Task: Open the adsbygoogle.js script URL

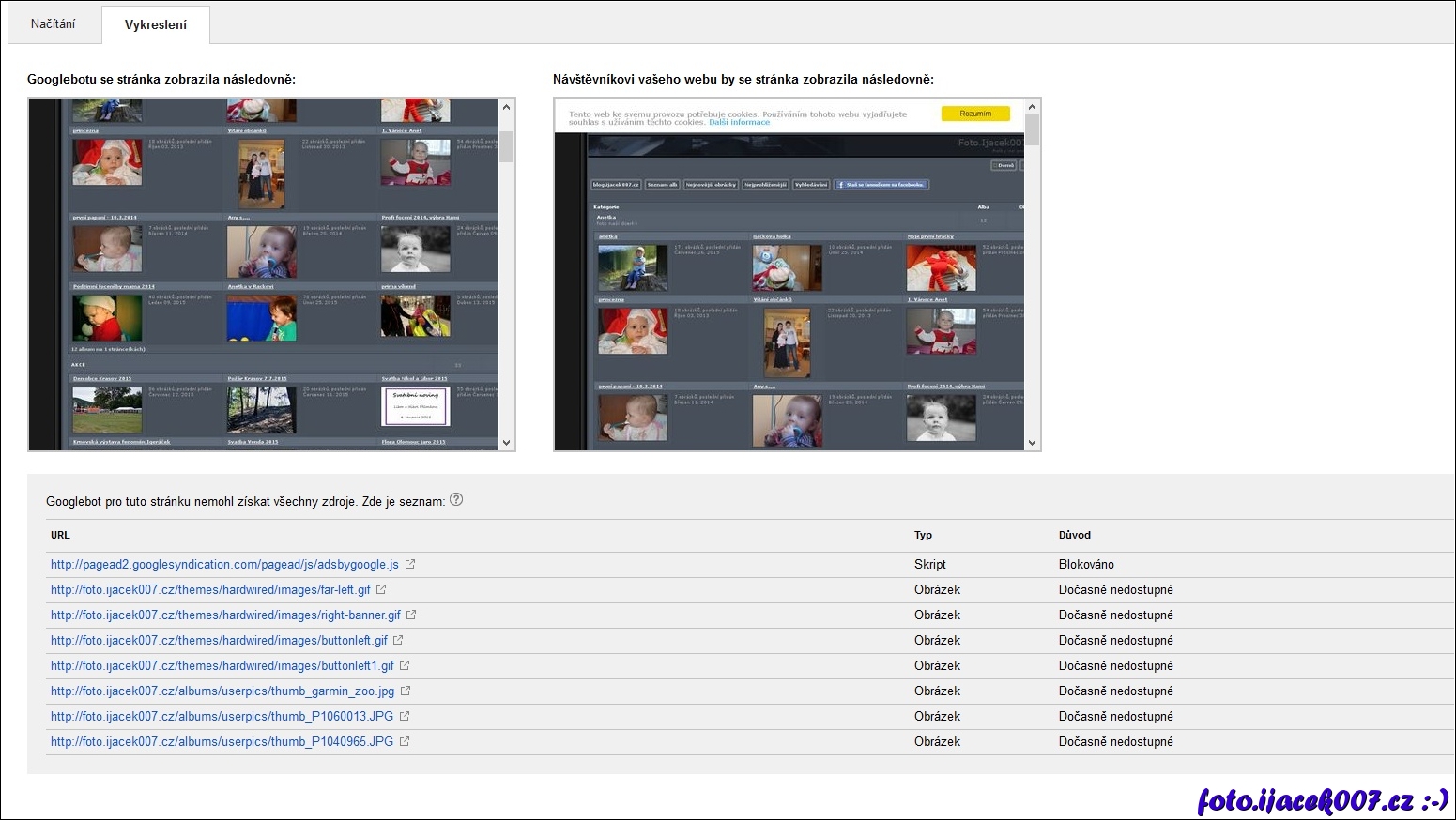Action: coord(224,565)
